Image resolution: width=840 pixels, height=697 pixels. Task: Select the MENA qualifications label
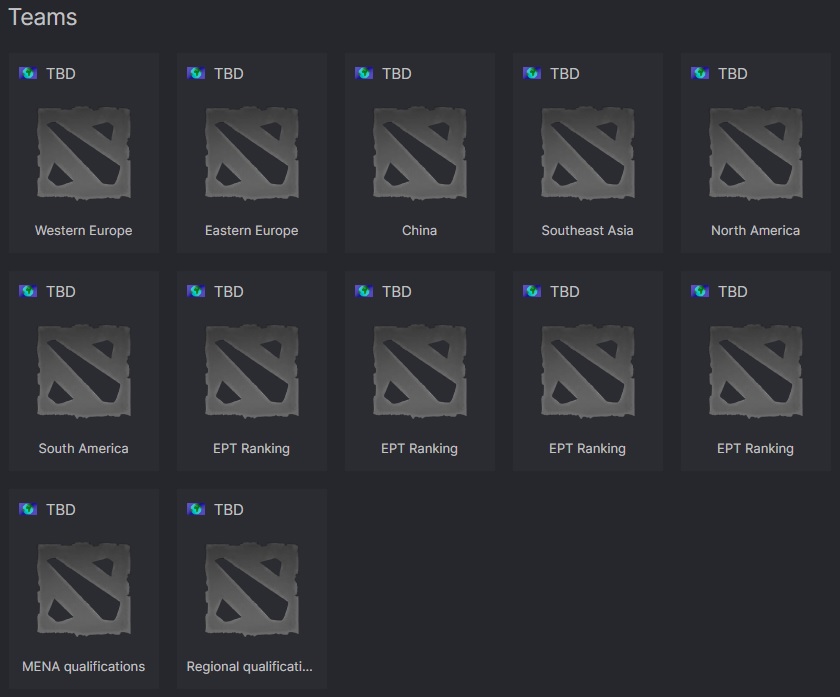pyautogui.click(x=84, y=666)
